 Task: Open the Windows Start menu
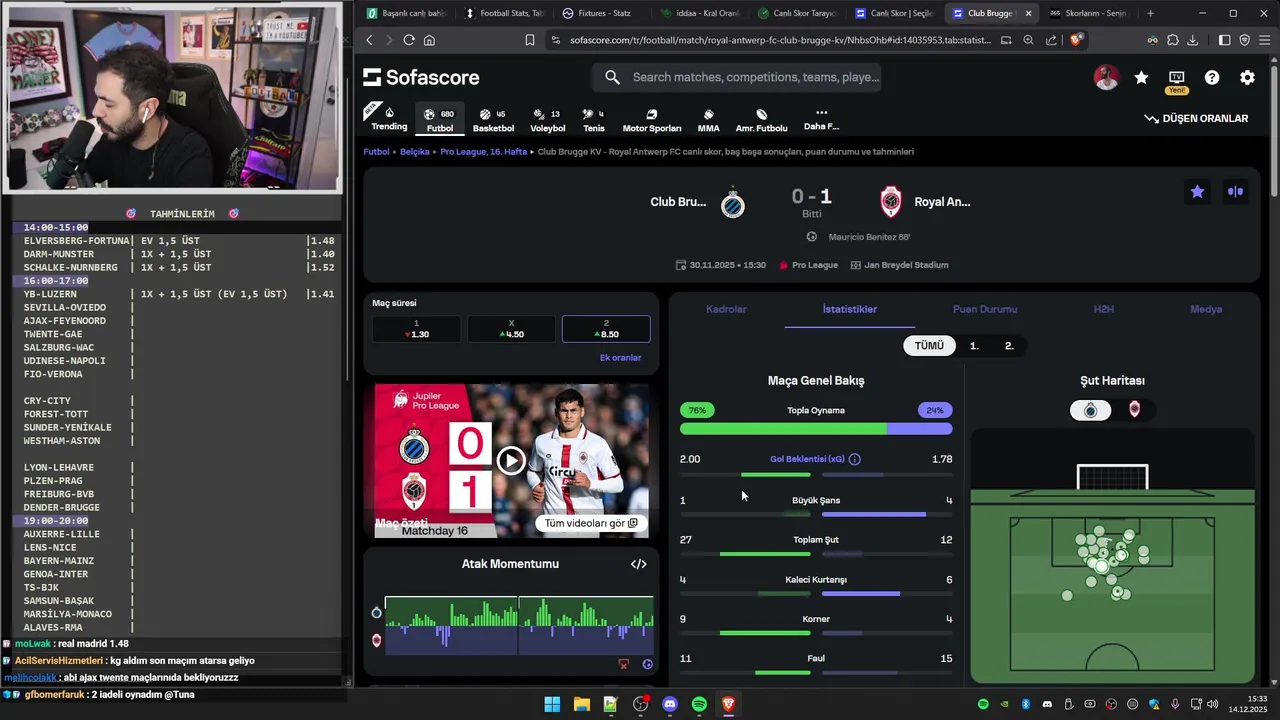point(552,704)
